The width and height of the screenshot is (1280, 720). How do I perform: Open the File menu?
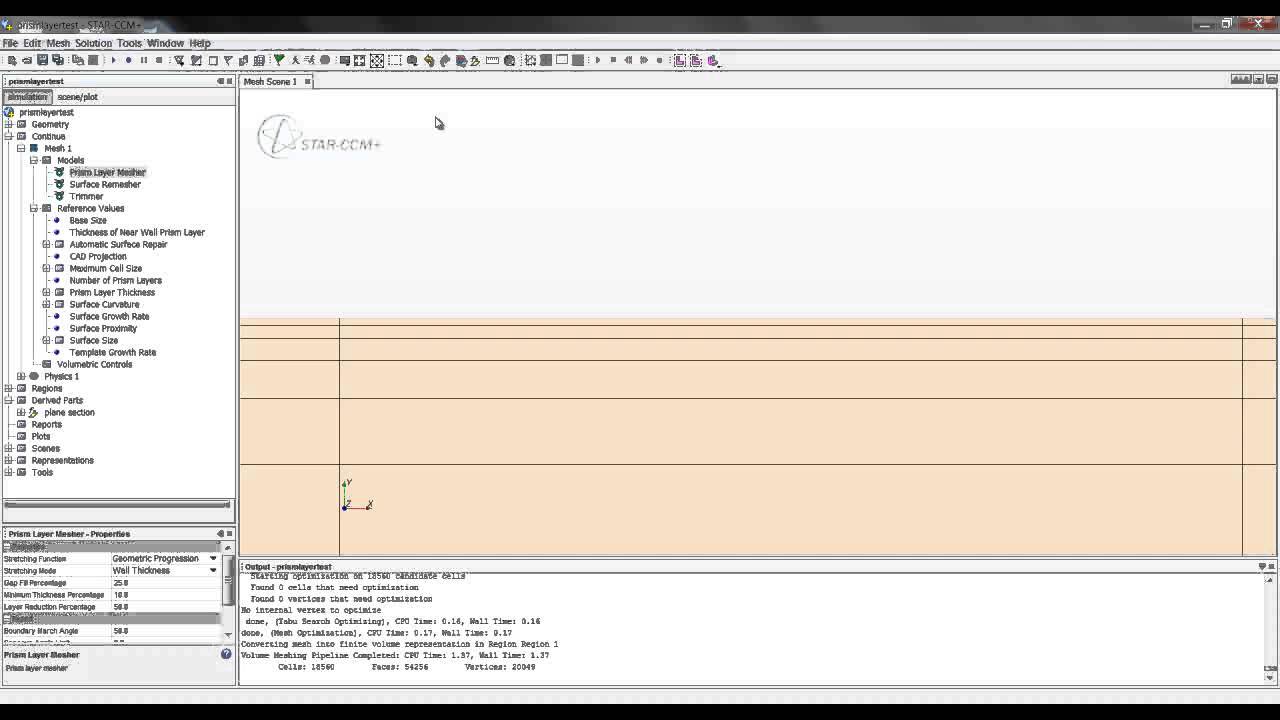(10, 43)
